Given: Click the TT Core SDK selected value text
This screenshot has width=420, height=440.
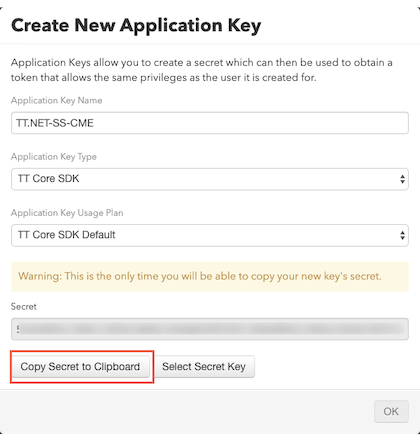Looking at the screenshot, I should pos(49,179).
